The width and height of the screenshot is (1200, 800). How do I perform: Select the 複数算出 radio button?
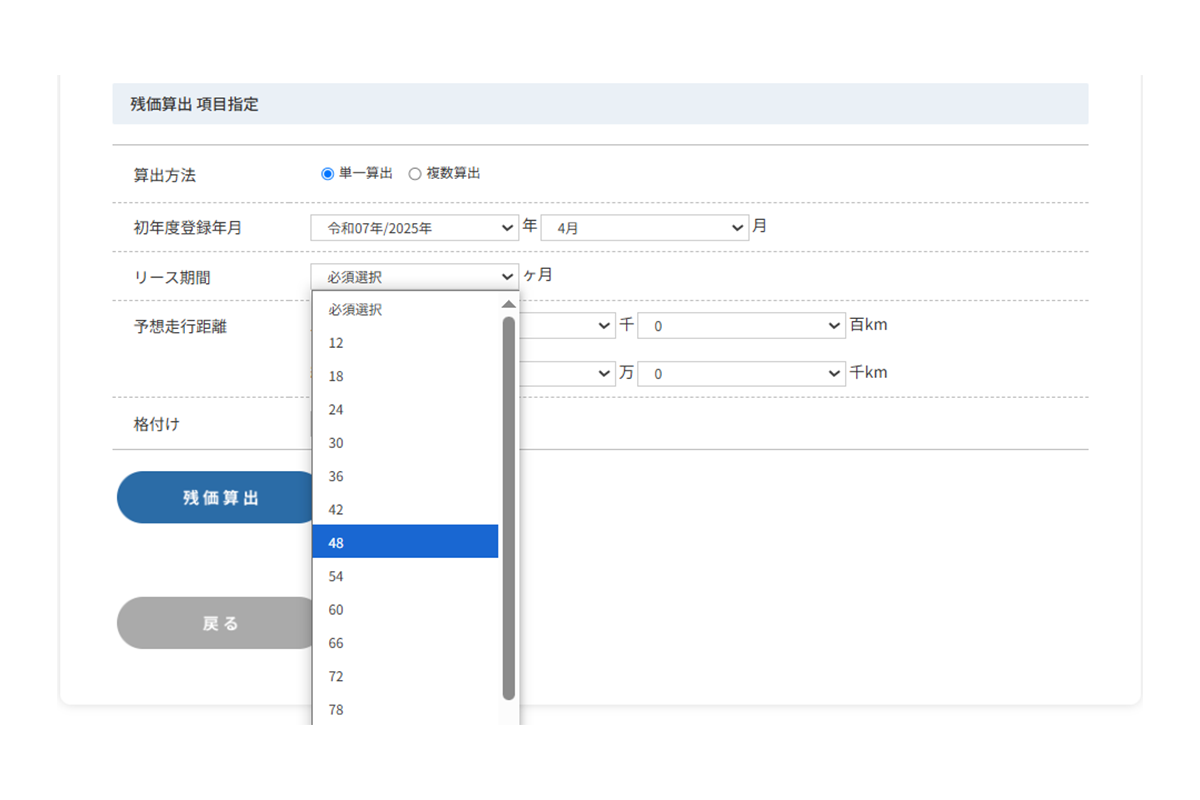pos(415,174)
